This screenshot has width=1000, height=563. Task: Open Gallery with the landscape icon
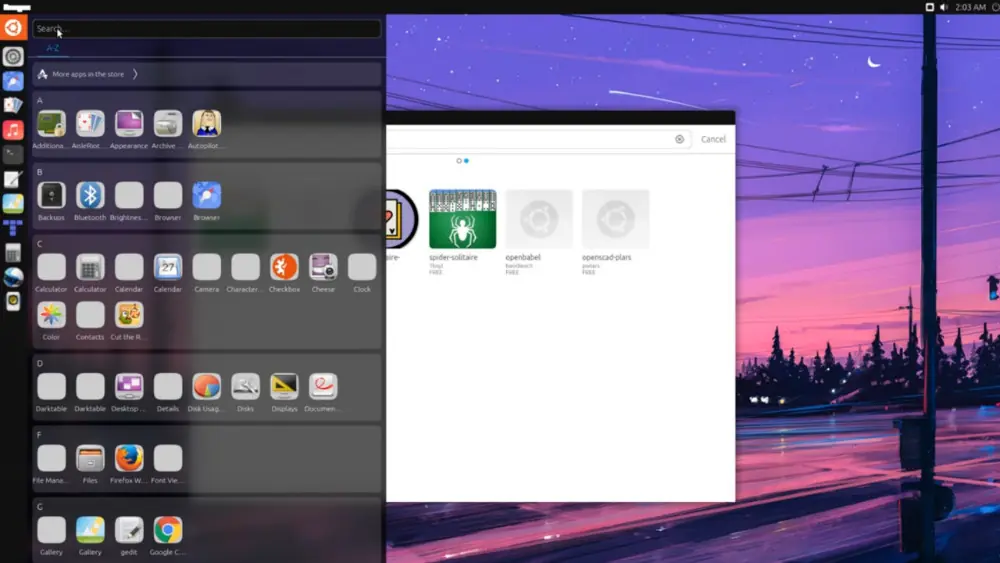click(90, 530)
